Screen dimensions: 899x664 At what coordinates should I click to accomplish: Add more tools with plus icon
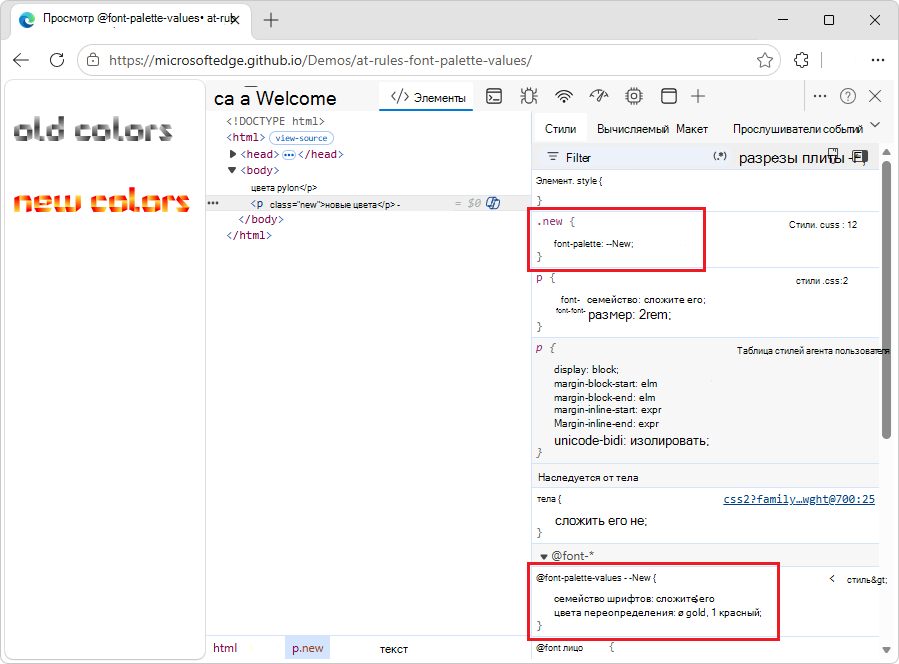click(698, 96)
